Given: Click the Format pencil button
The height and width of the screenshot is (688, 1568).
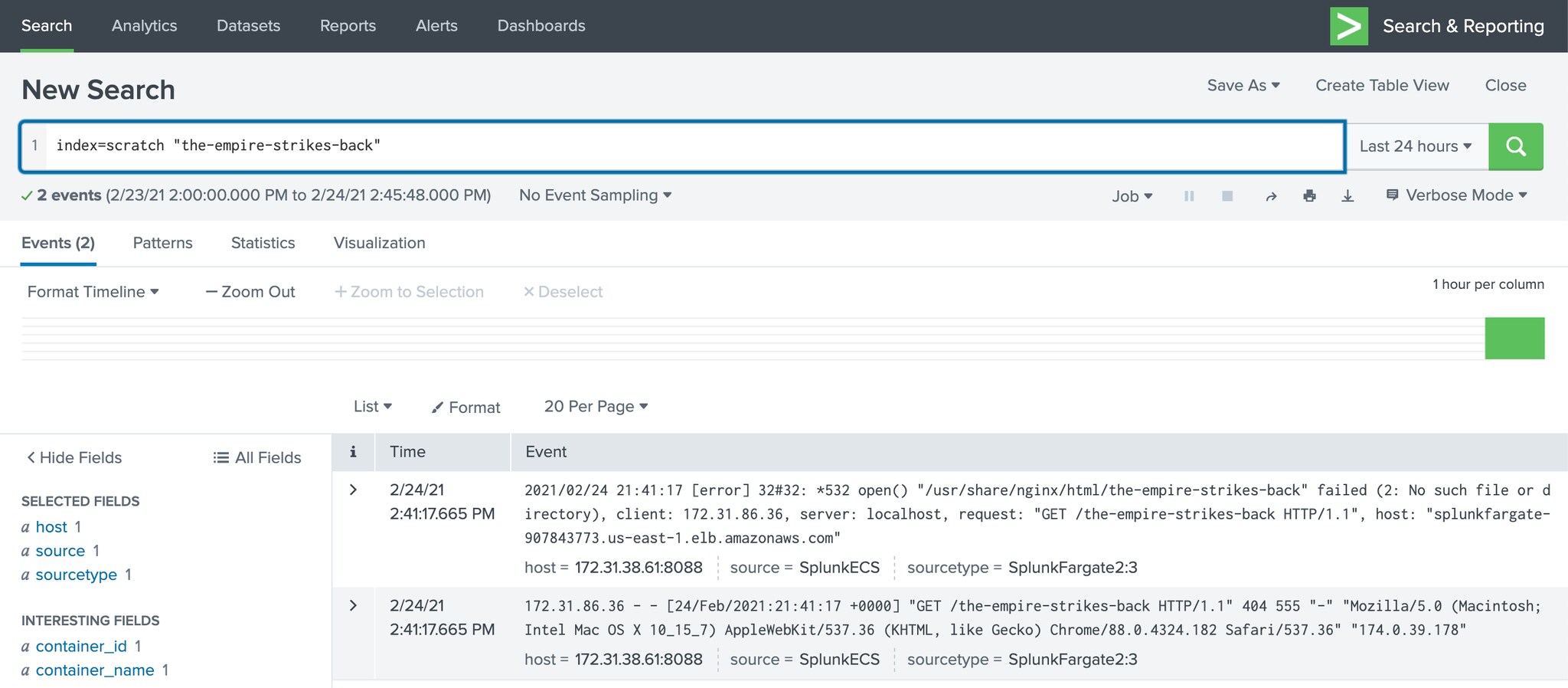Looking at the screenshot, I should 466,408.
